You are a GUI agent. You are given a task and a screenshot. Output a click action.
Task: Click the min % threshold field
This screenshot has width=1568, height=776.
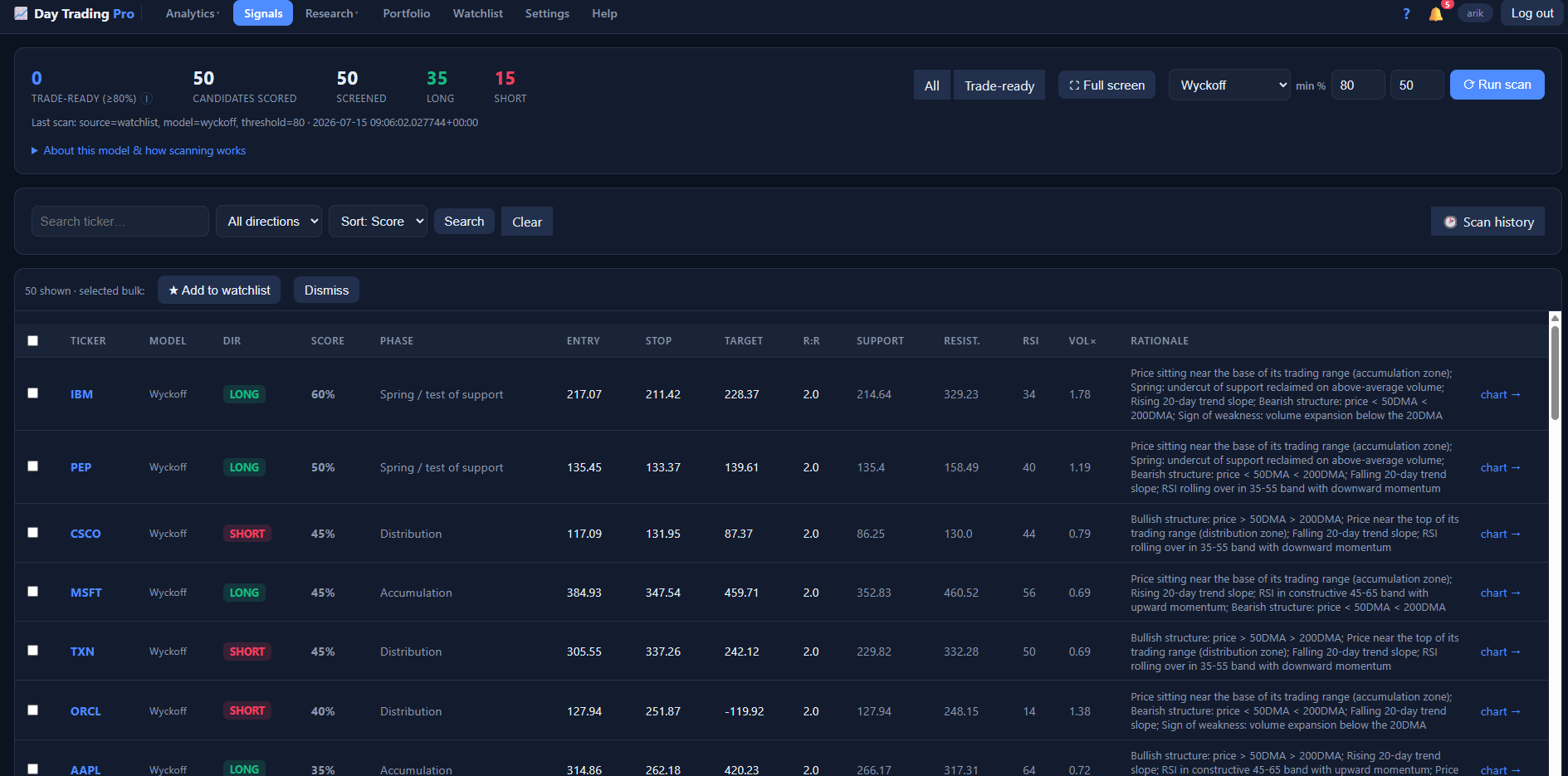(1358, 85)
